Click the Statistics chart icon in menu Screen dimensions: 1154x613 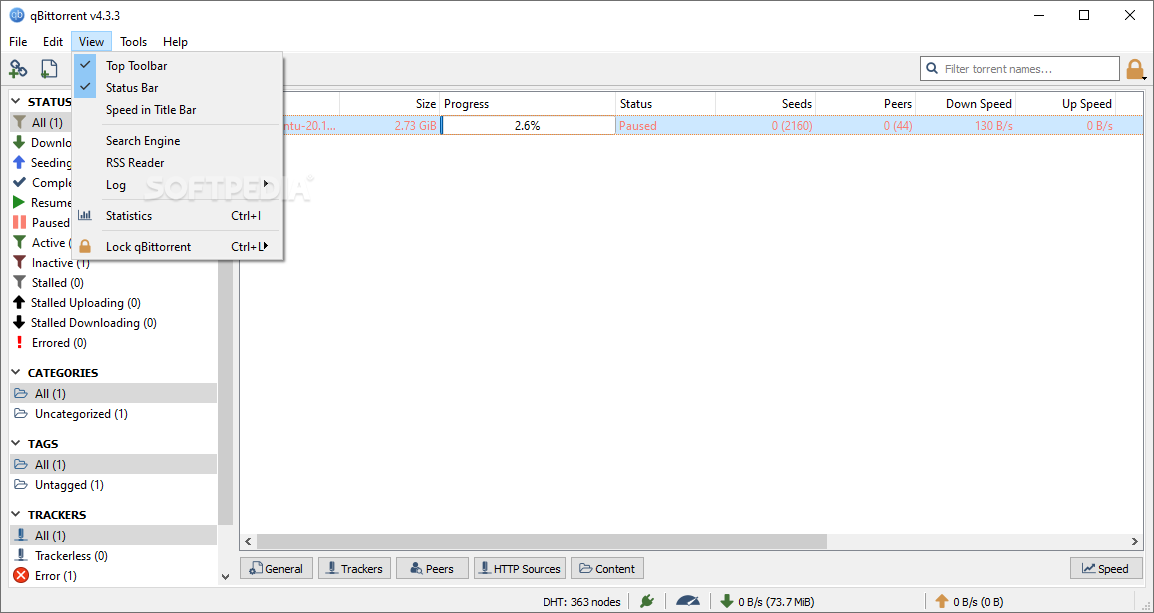85,216
